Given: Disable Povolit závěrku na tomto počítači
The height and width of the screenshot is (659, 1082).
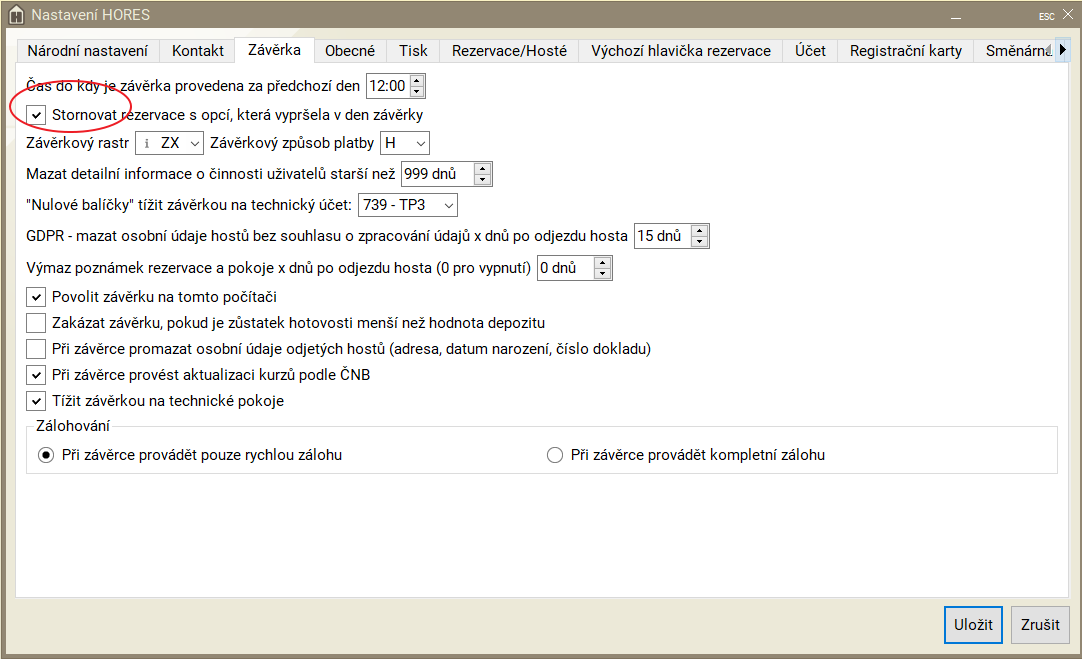Looking at the screenshot, I should (x=36, y=297).
